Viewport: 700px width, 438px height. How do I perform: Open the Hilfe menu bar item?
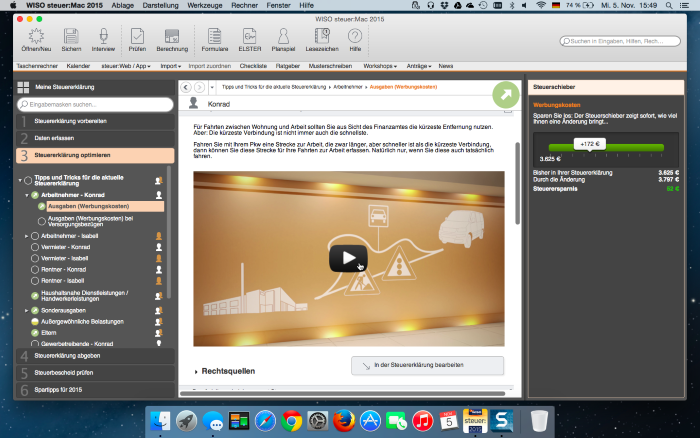pos(306,5)
